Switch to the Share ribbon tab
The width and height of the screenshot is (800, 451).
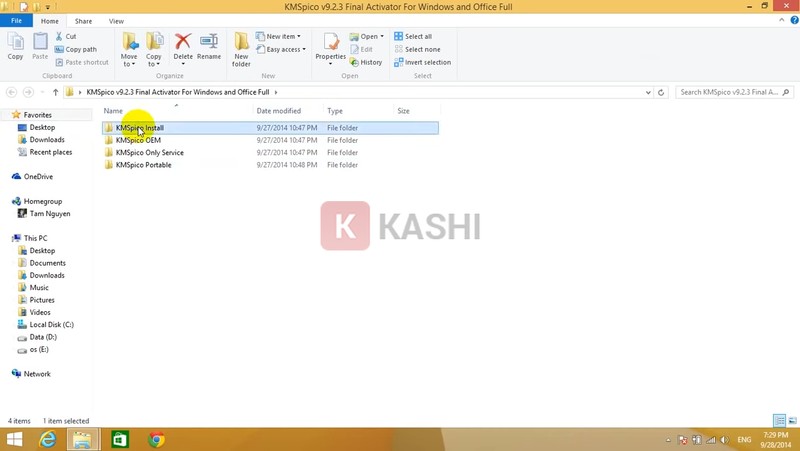pos(83,21)
